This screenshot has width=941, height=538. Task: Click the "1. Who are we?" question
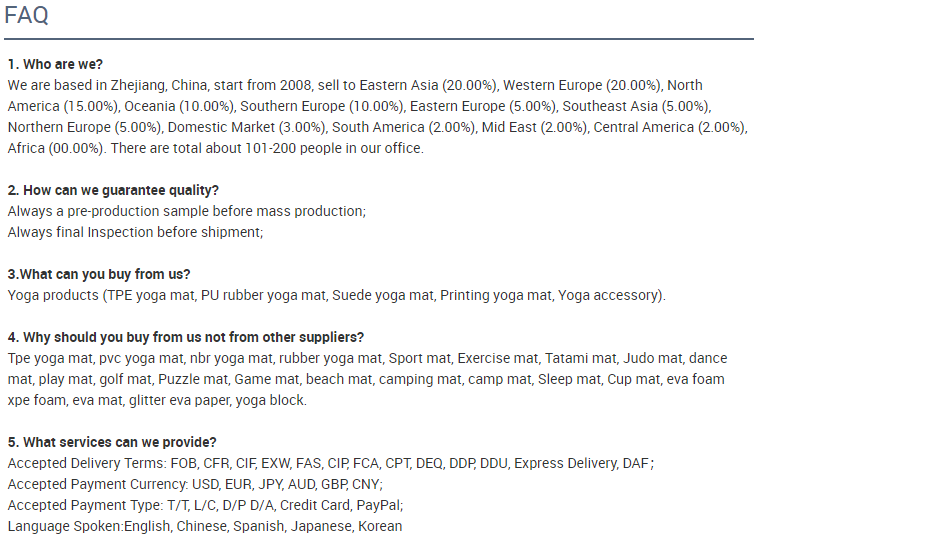pos(55,64)
